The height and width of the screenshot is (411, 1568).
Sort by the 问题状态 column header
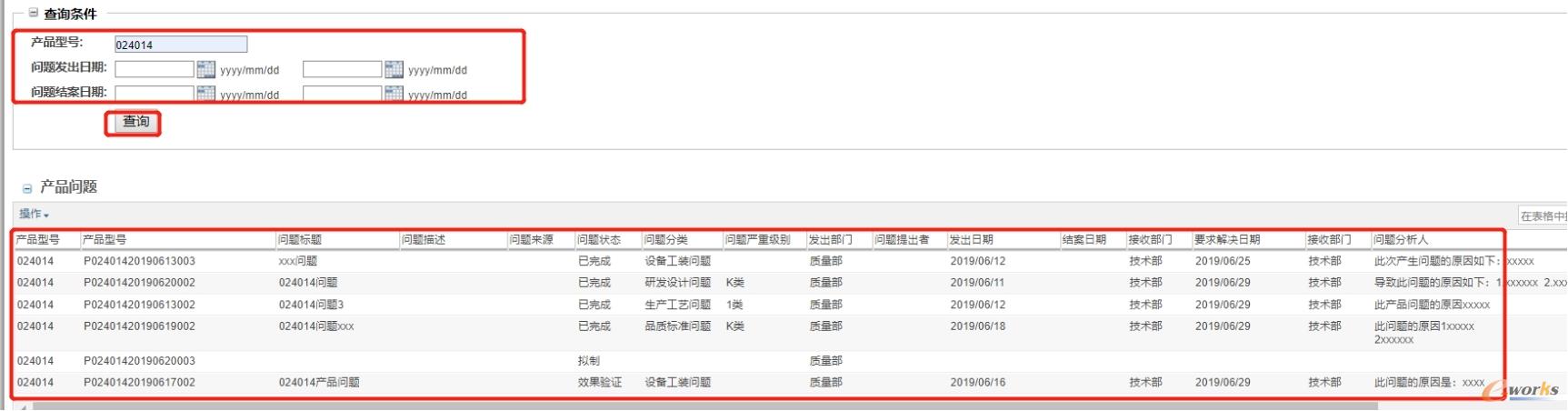coord(599,240)
